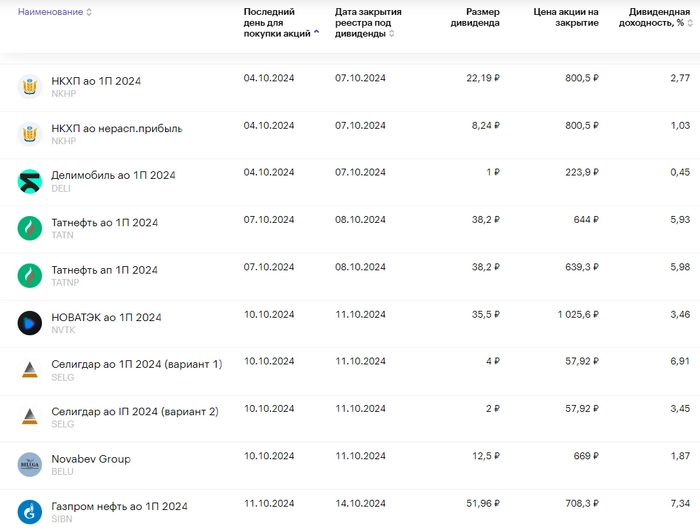The height and width of the screenshot is (531, 700).
Task: Sort by the Наименование column header
Action: [54, 12]
